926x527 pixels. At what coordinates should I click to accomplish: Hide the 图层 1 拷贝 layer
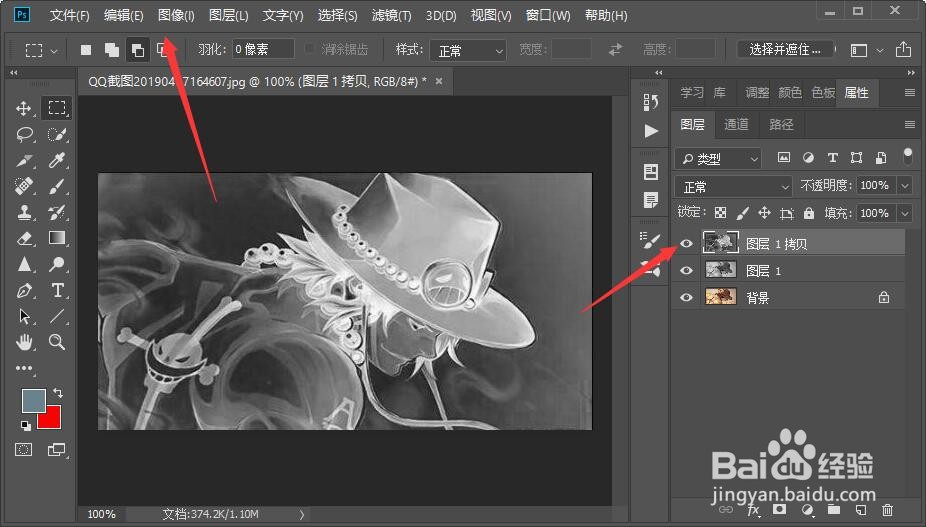[686, 243]
